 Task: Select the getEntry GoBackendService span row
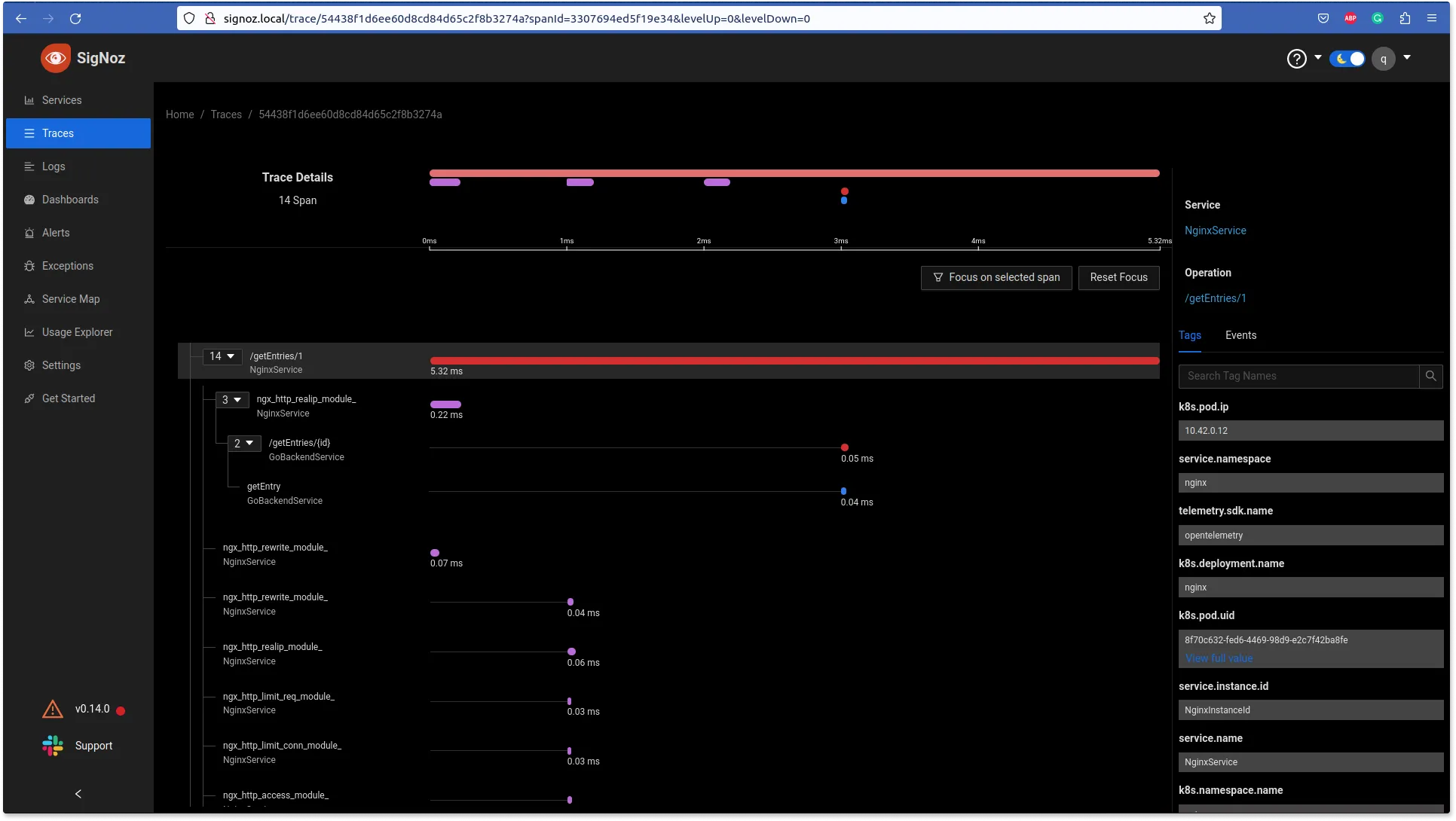284,493
